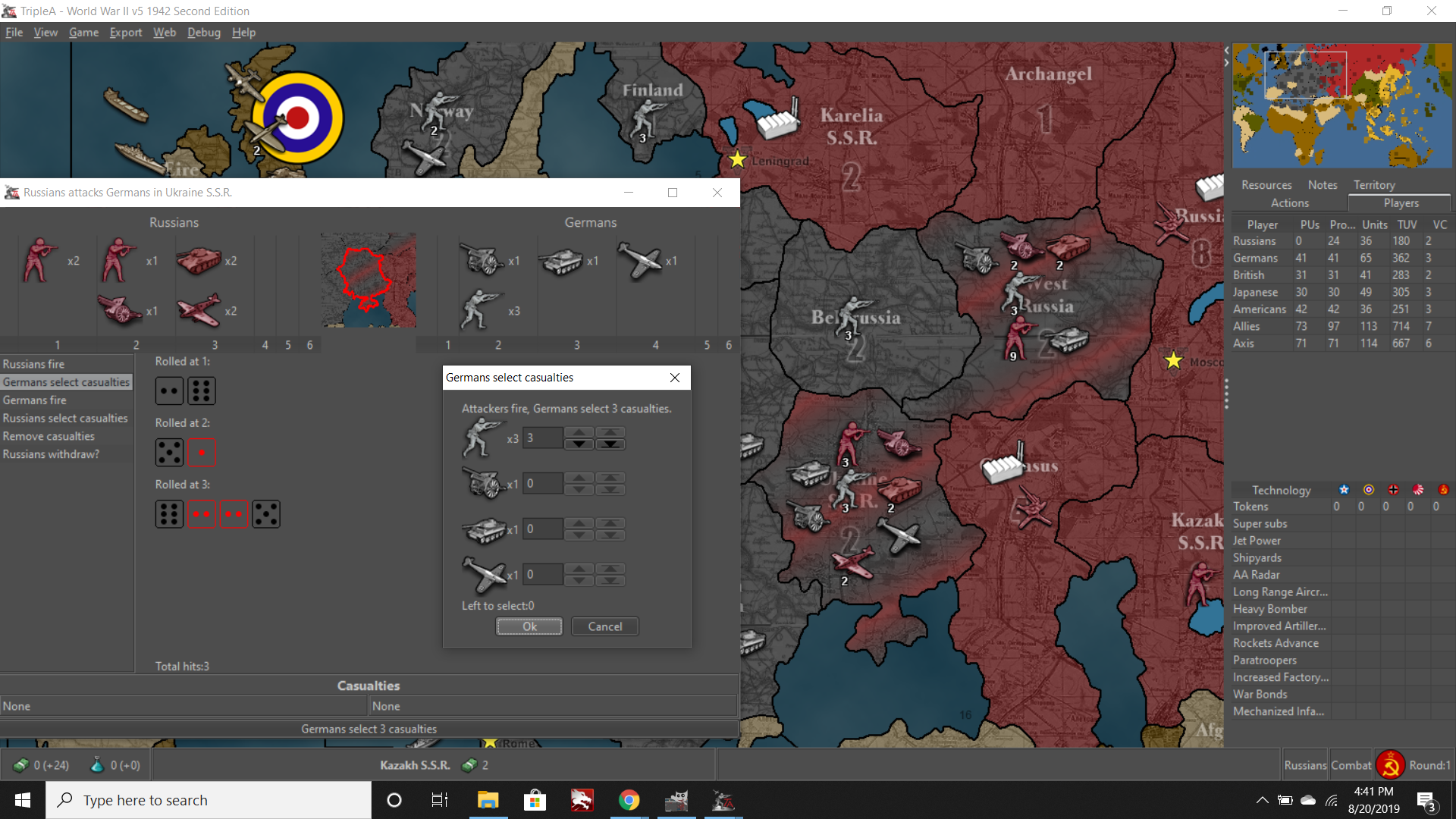Screen dimensions: 1456x819
Task: Click Russian x2 fighter unit in battle panel
Action: (199, 310)
